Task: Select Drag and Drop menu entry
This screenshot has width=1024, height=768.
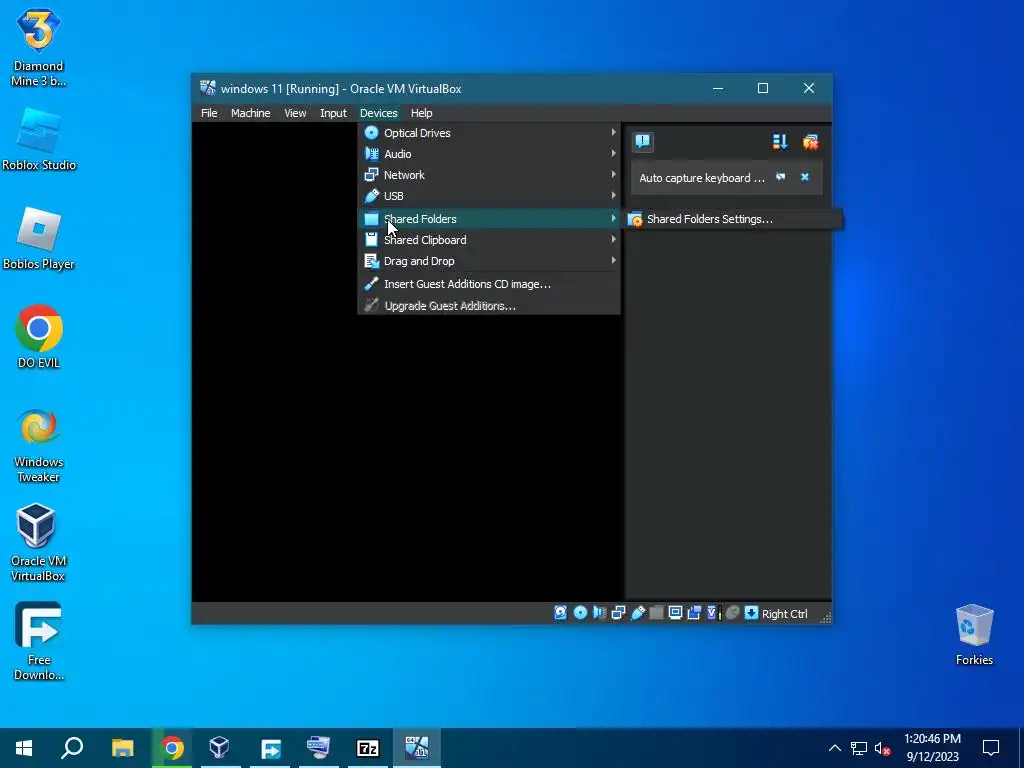Action: point(489,261)
